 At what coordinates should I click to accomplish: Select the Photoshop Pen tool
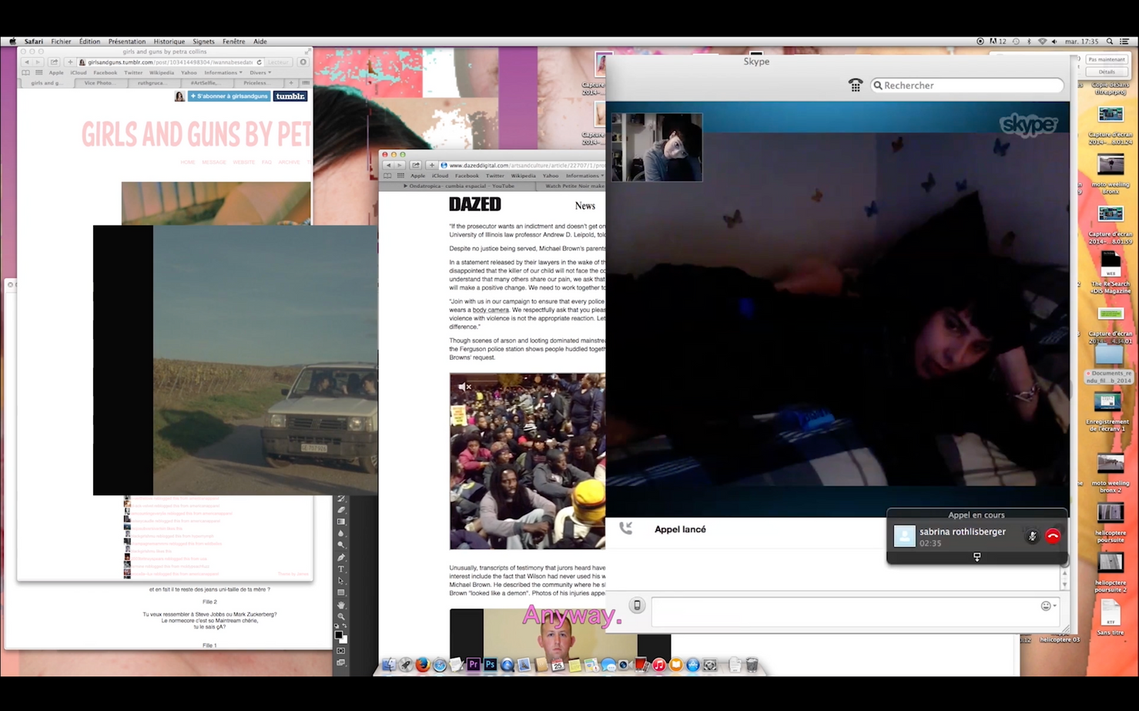pos(341,558)
